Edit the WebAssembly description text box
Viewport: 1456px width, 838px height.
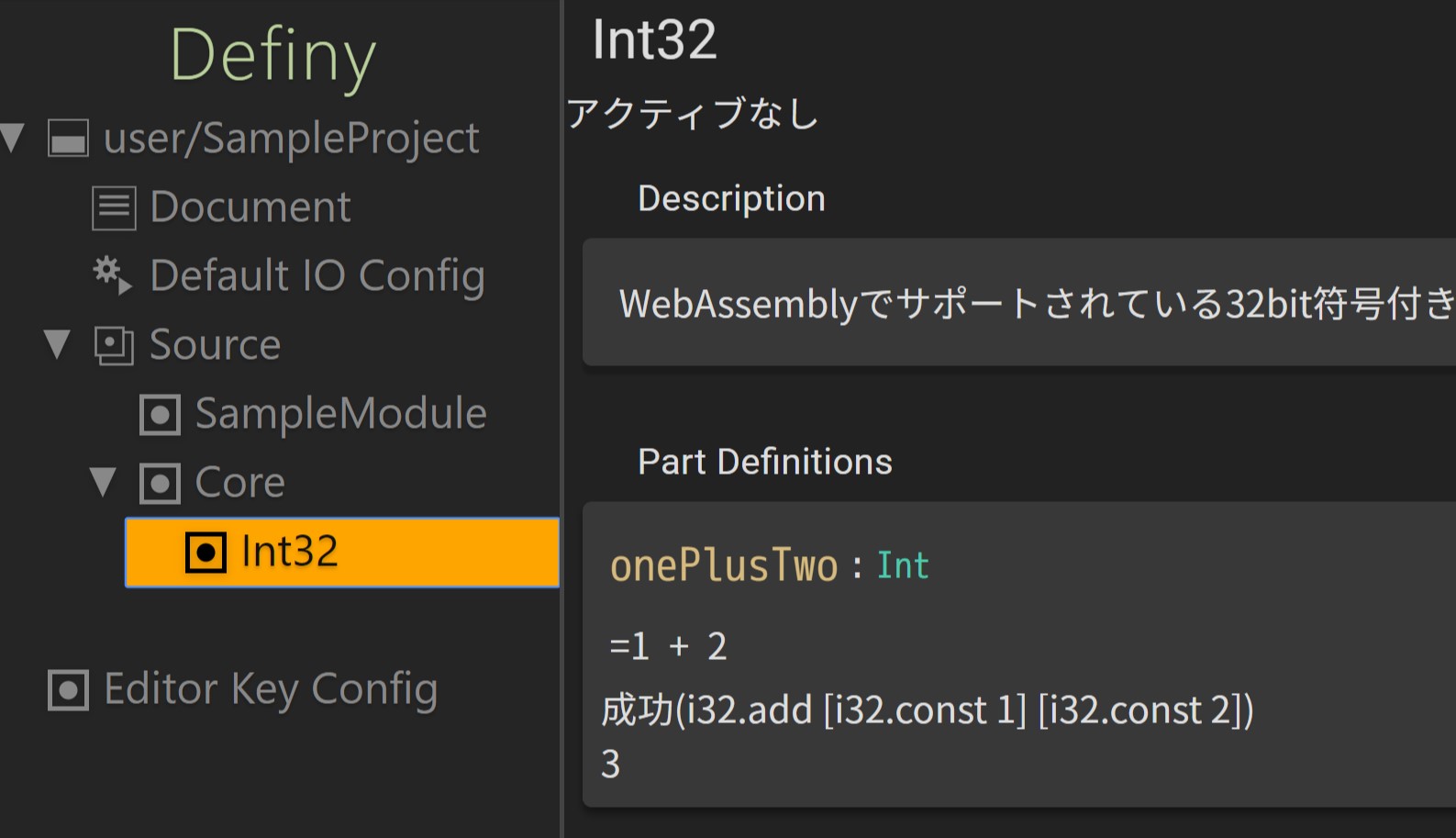[x=1018, y=303]
